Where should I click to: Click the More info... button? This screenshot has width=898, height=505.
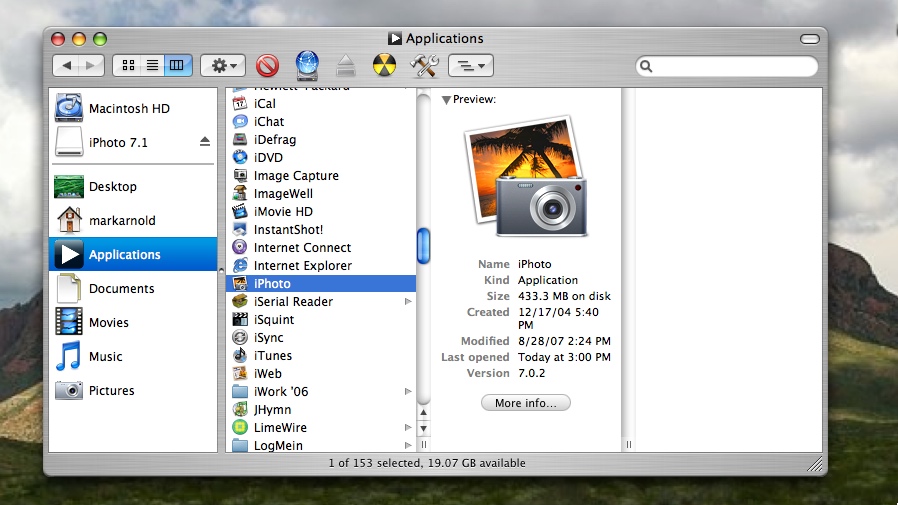point(526,403)
